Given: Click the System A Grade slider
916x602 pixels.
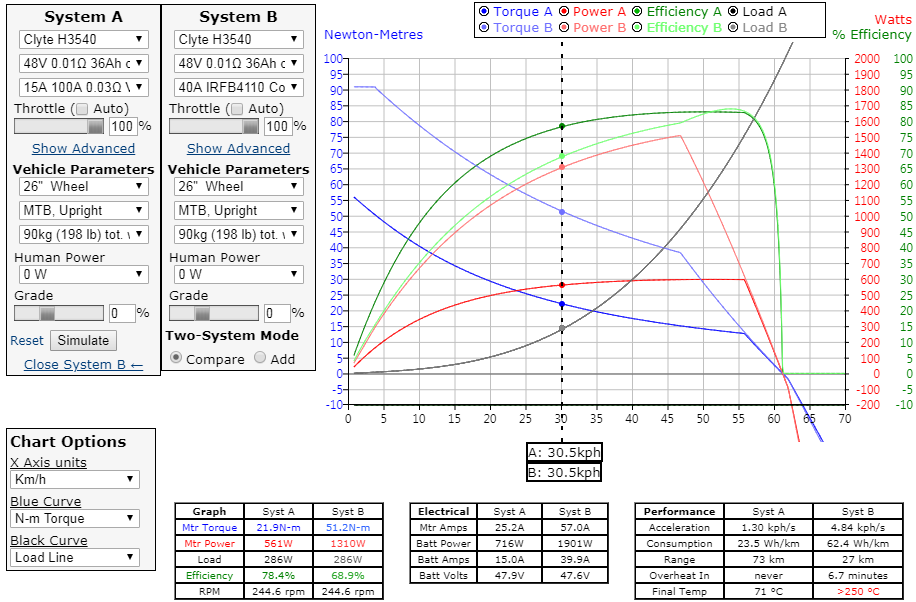Looking at the screenshot, I should 58,313.
